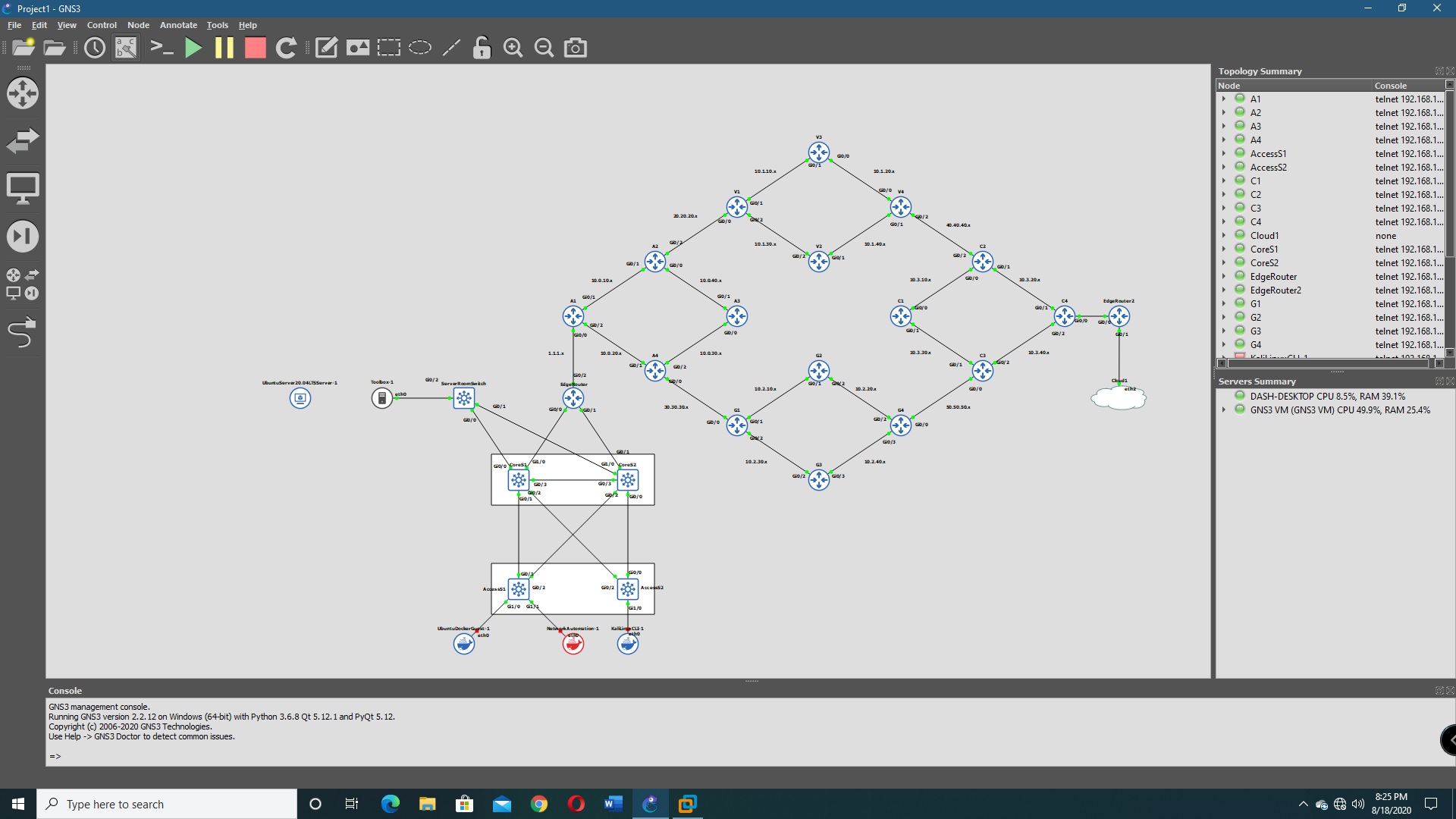
Task: Expand the GNS3 VM server entry
Action: [x=1223, y=410]
